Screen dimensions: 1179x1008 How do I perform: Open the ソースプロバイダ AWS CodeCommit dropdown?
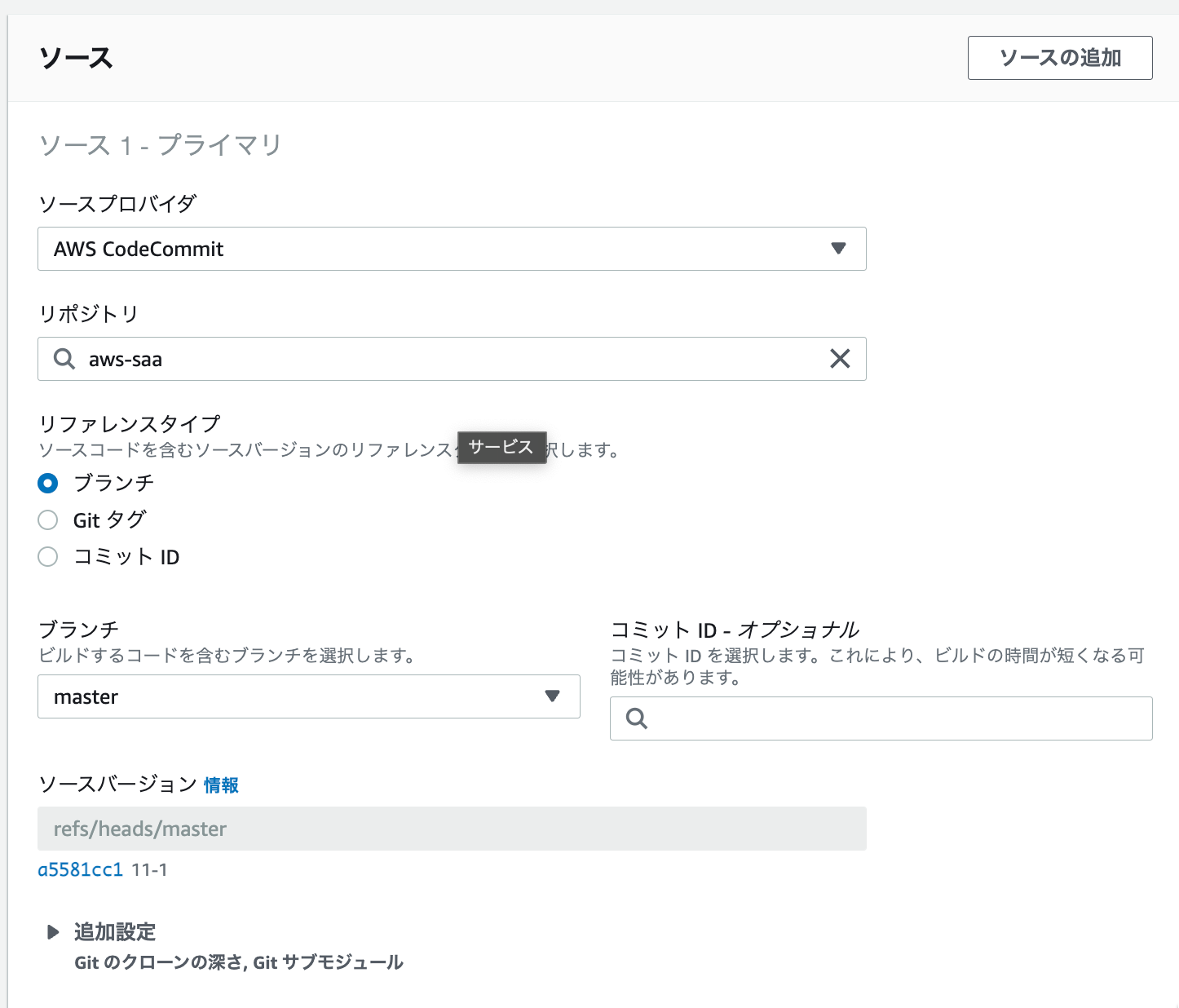[x=452, y=249]
